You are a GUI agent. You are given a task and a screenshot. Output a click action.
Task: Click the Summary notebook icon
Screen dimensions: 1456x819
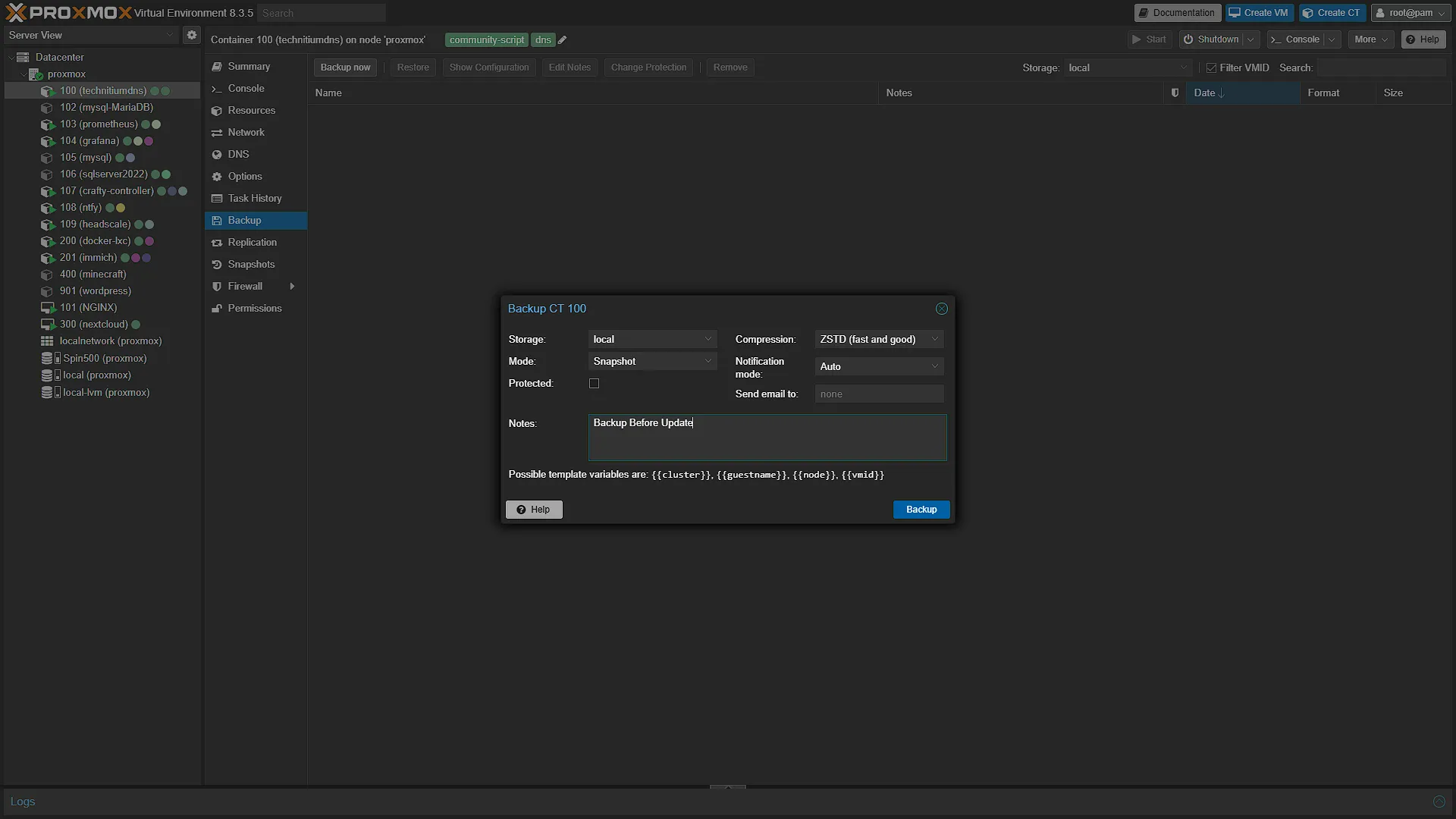pyautogui.click(x=217, y=67)
